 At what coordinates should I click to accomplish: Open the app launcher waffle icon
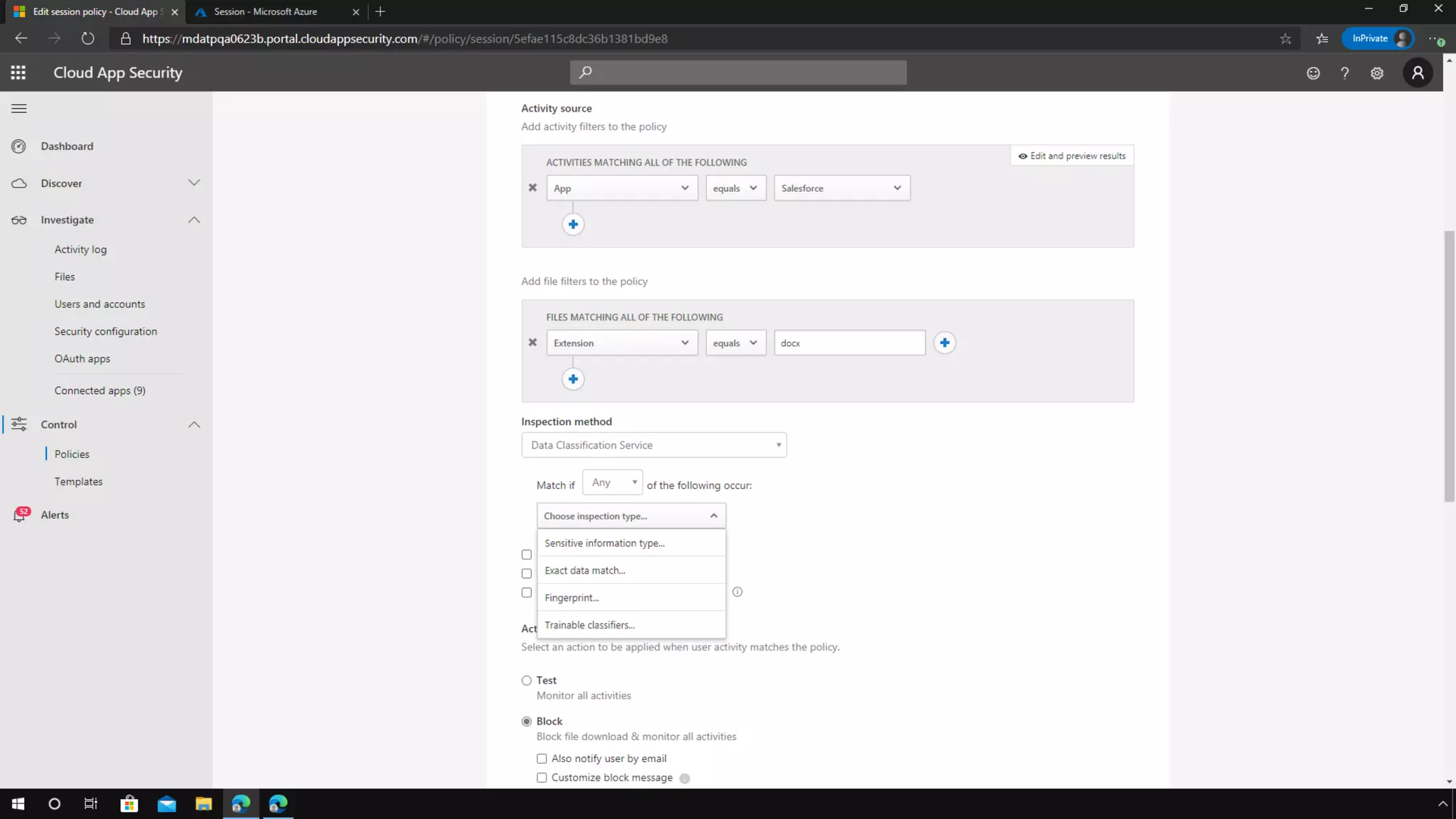pyautogui.click(x=18, y=73)
